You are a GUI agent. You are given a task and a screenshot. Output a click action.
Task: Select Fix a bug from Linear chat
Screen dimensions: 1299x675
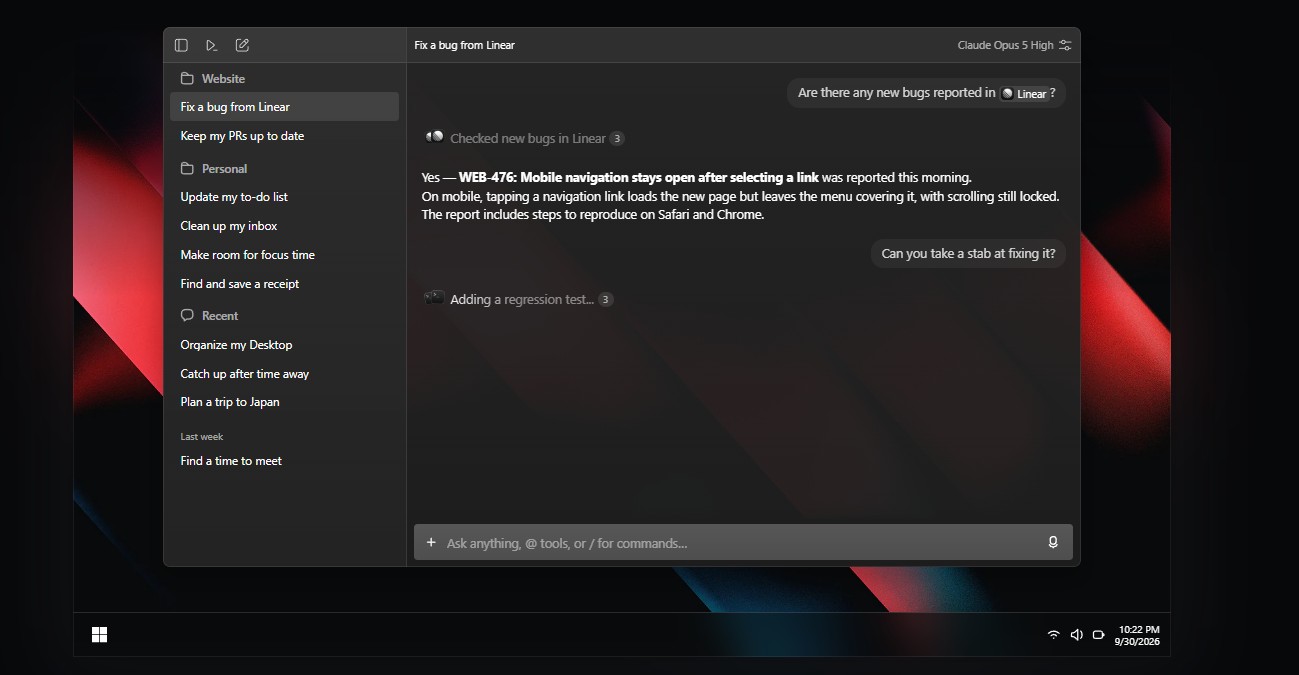tap(284, 107)
